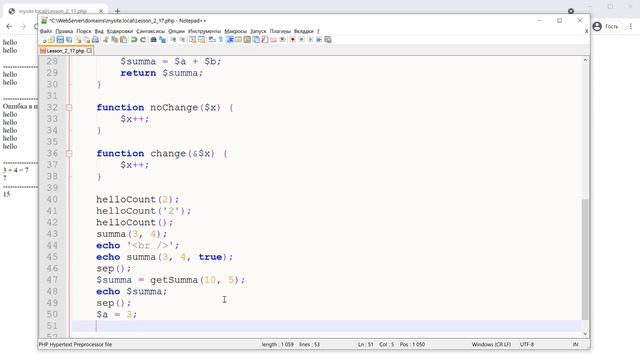Toggle the file monitoring eye icon
Image resolution: width=640 pixels, height=360 pixels.
click(x=282, y=40)
